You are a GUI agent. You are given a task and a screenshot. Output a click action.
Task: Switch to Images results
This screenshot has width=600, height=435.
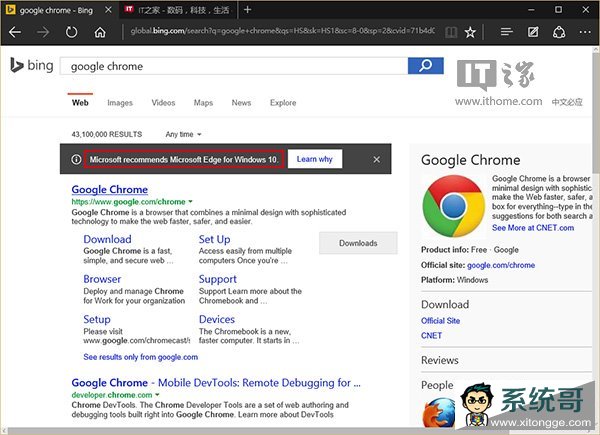tap(120, 103)
